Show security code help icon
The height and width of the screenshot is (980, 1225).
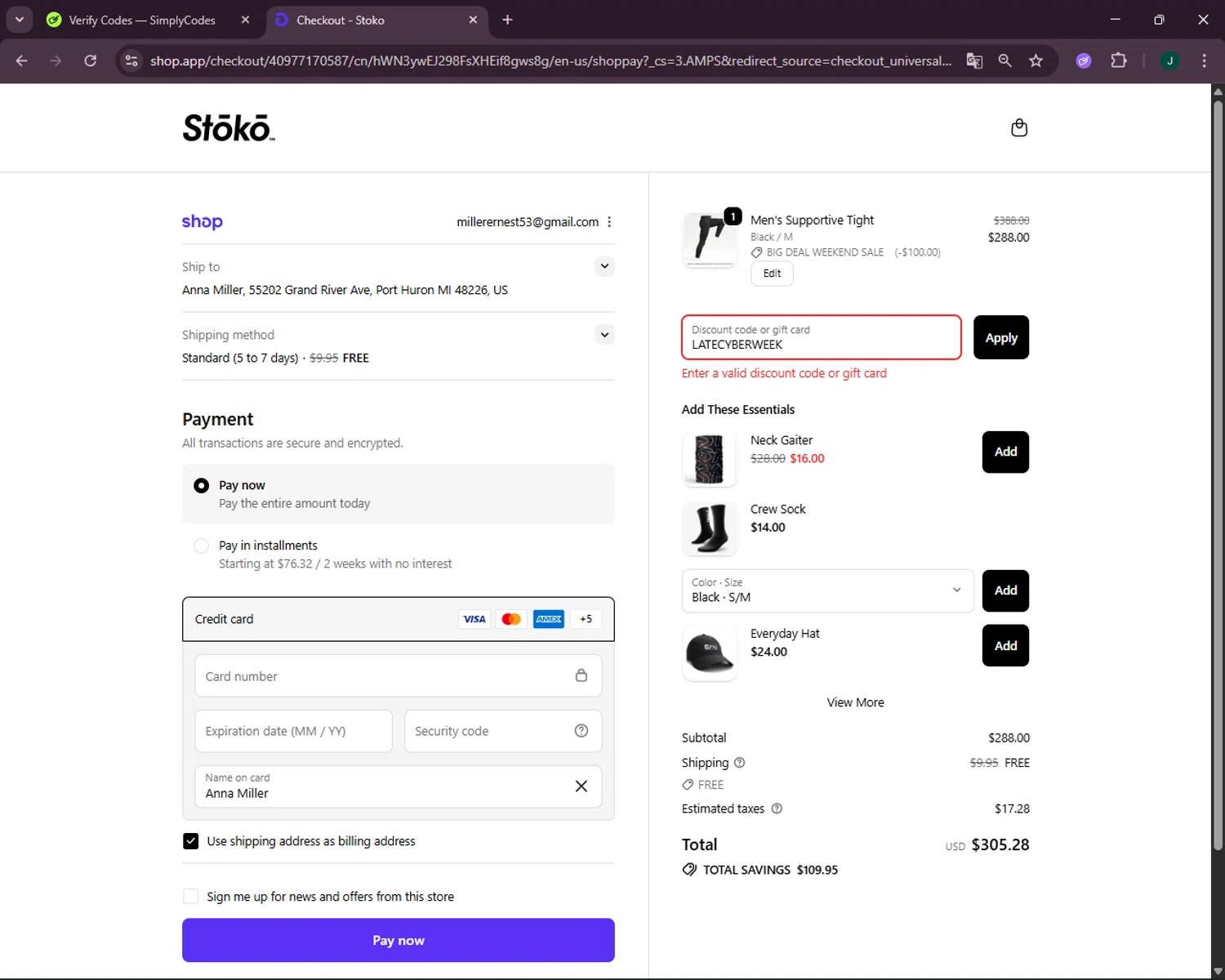[581, 731]
